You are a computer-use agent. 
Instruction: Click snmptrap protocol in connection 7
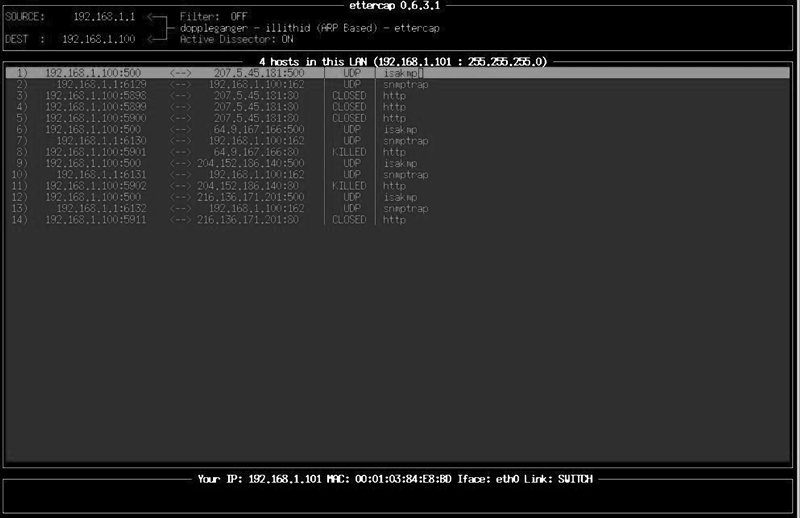pos(406,140)
